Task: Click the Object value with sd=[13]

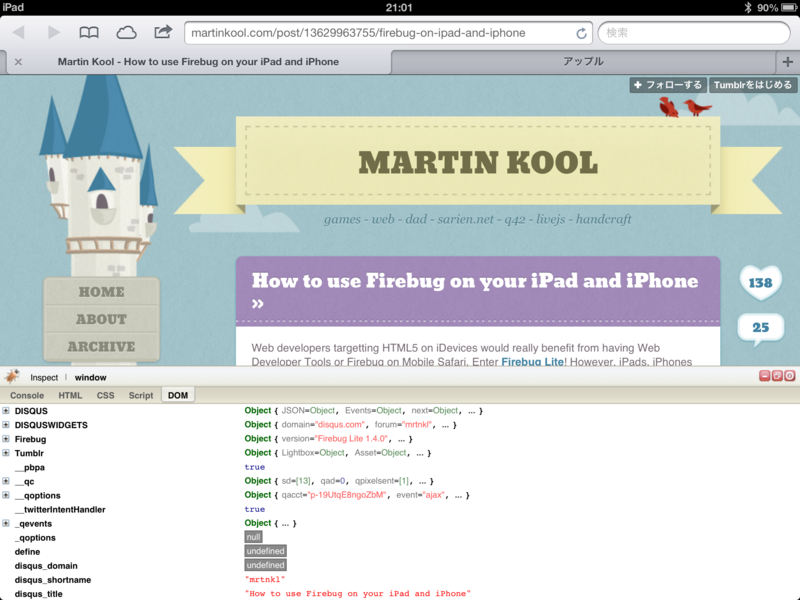Action: [339, 481]
